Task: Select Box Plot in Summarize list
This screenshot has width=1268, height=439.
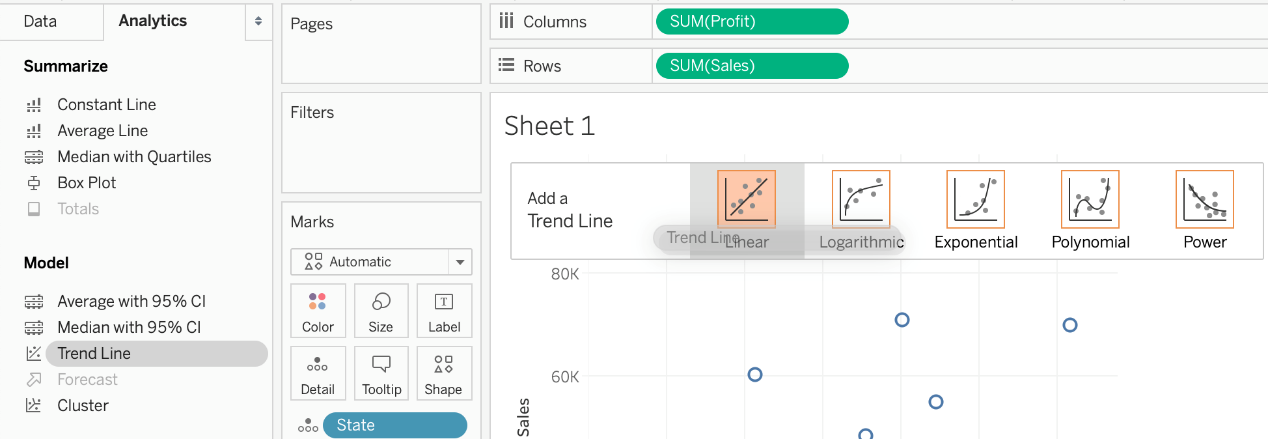Action: click(86, 183)
